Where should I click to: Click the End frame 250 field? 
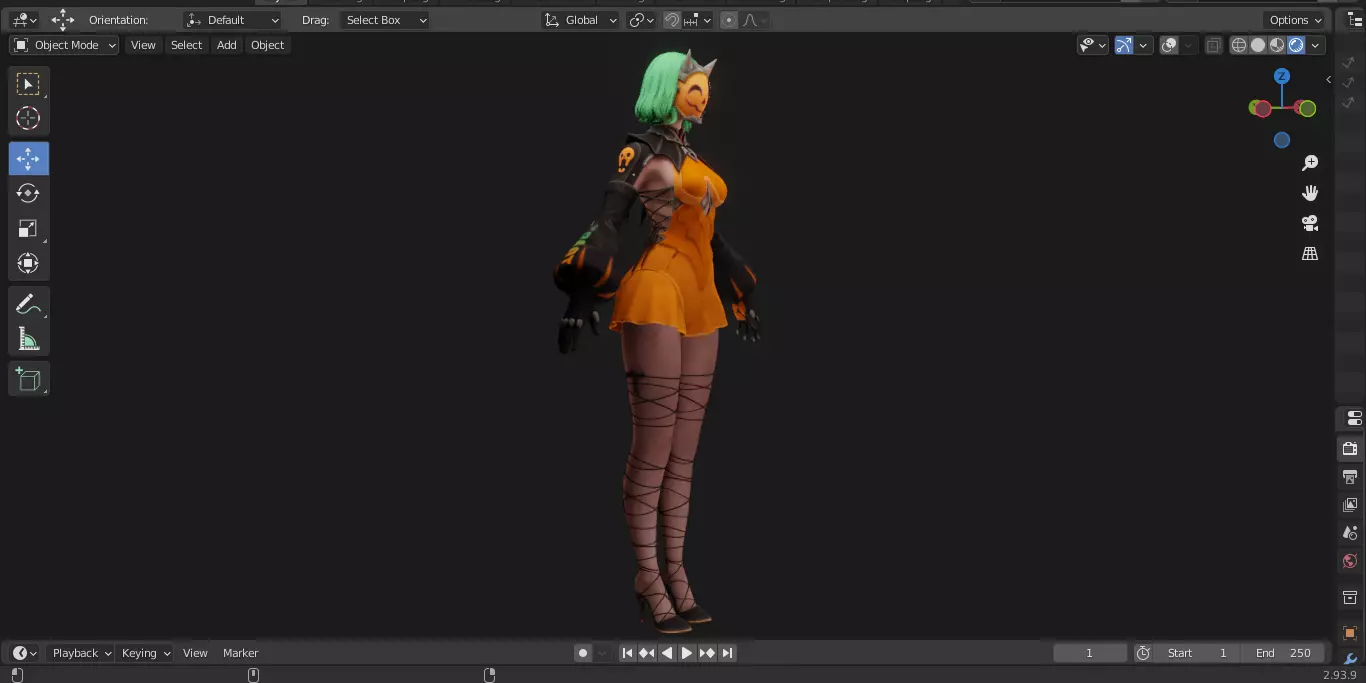point(1284,653)
